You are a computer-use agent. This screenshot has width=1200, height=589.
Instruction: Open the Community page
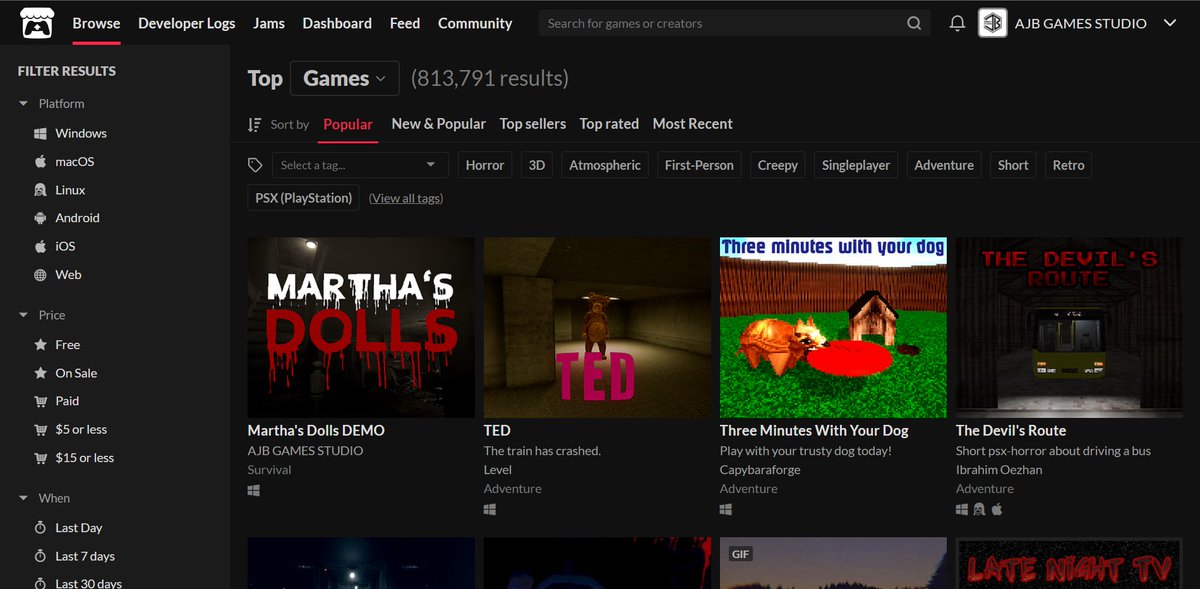475,23
